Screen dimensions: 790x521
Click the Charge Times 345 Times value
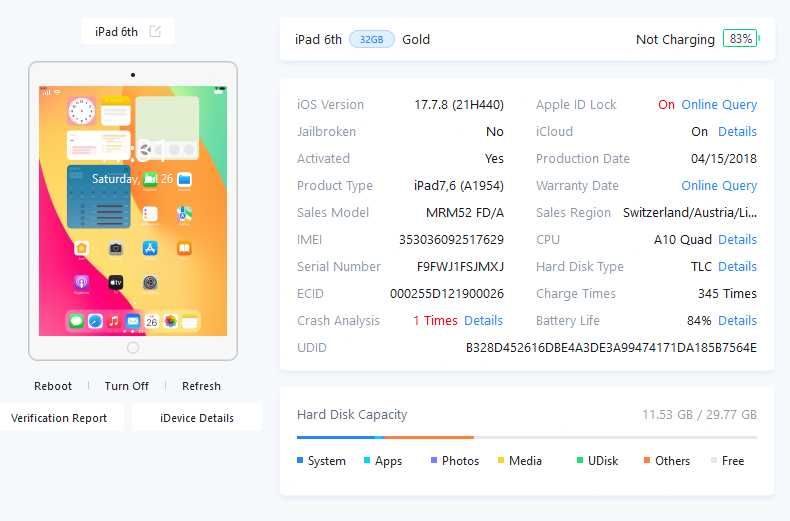728,293
